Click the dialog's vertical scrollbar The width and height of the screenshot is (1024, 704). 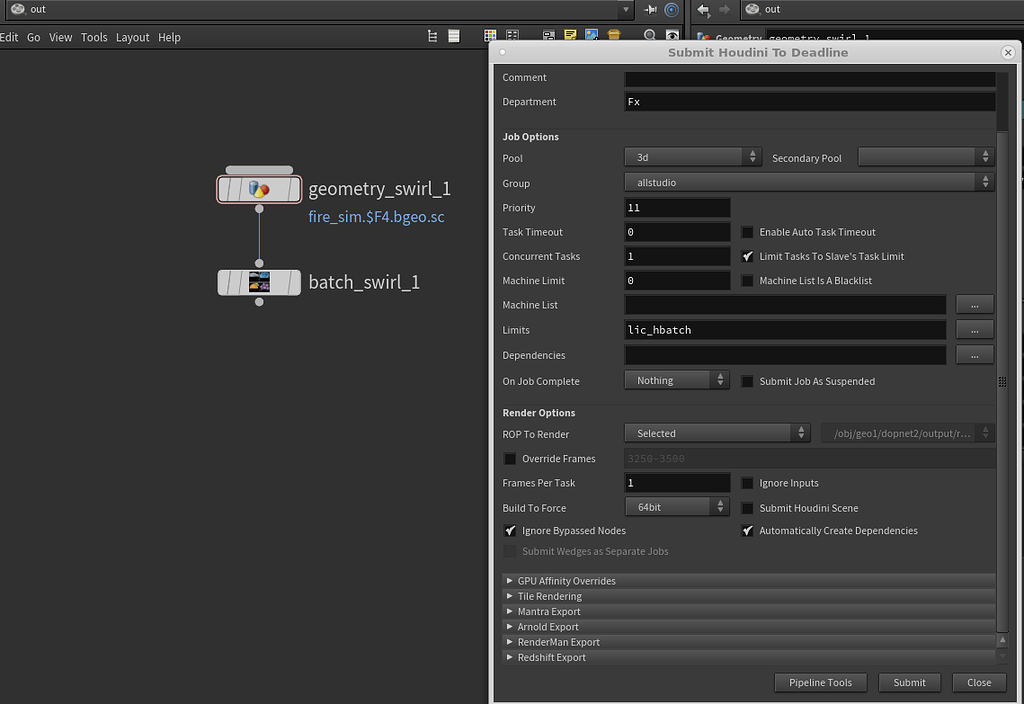[1002, 380]
